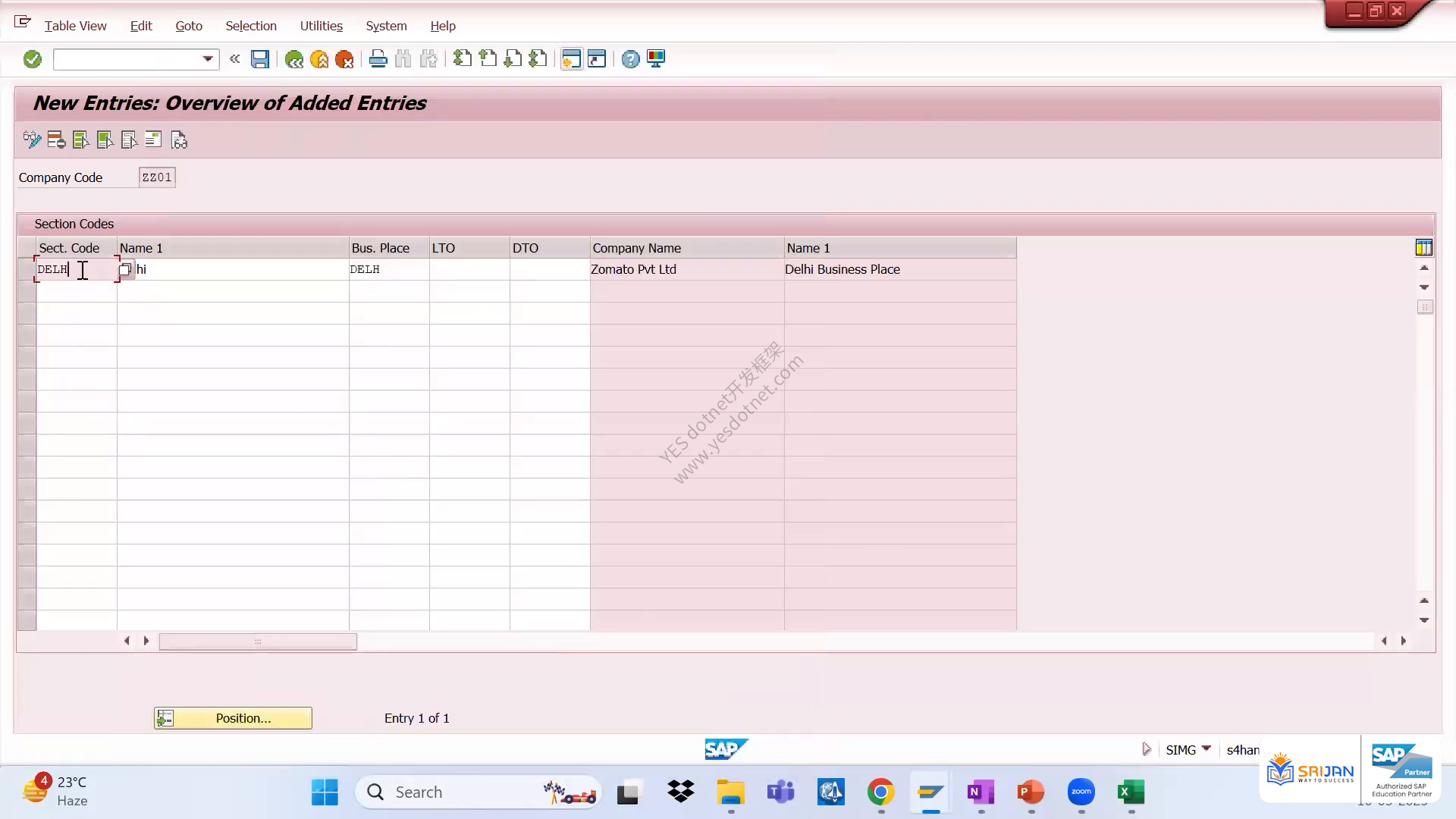Click the LTO cell in the first row
This screenshot has width=1456, height=819.
469,269
